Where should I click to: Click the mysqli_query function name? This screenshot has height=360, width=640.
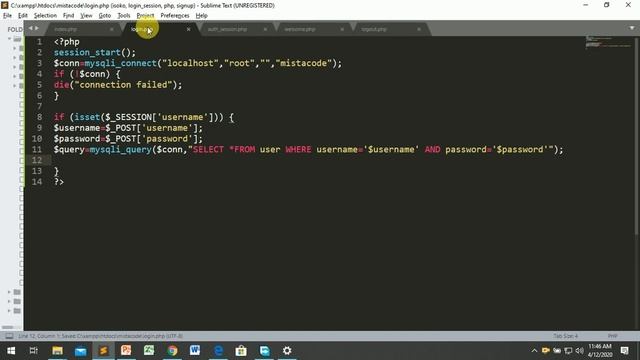click(x=121, y=149)
